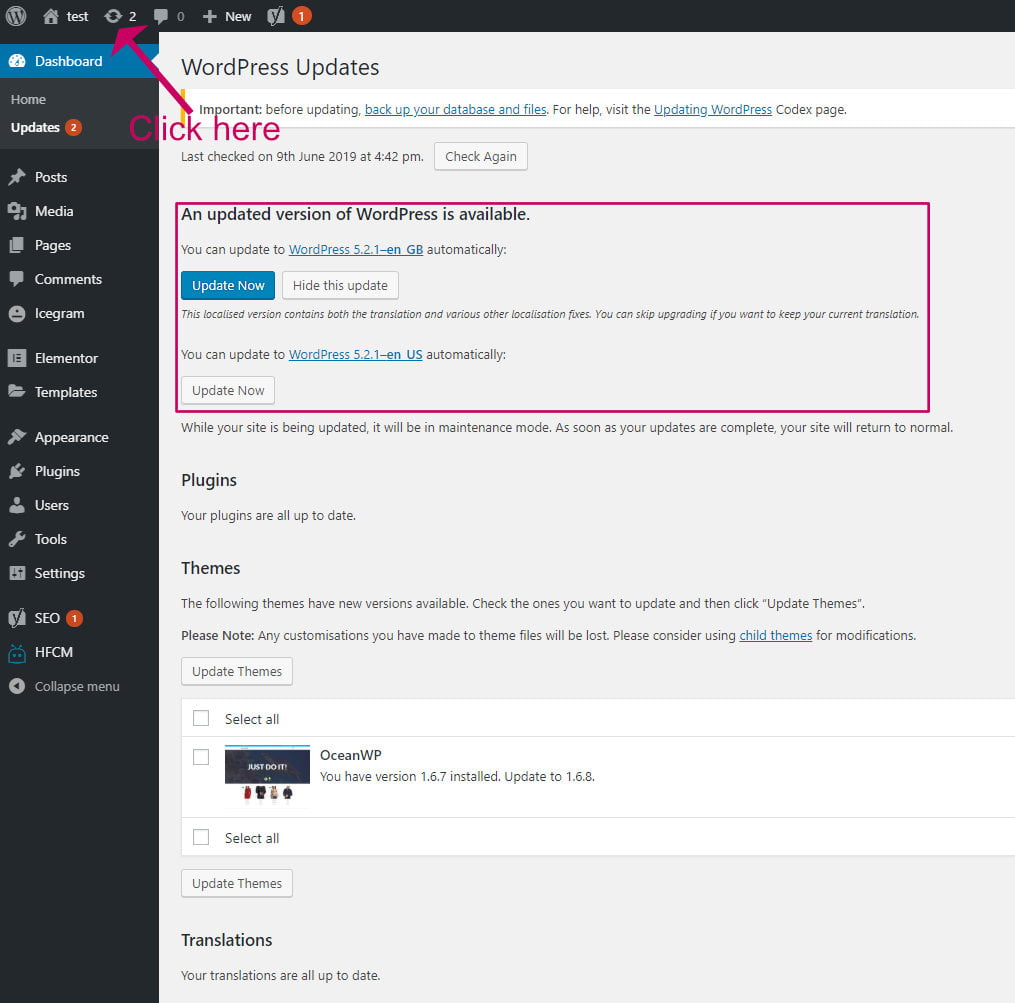Click the Templates folder icon
Viewport: 1015px width, 1003px height.
[x=17, y=392]
